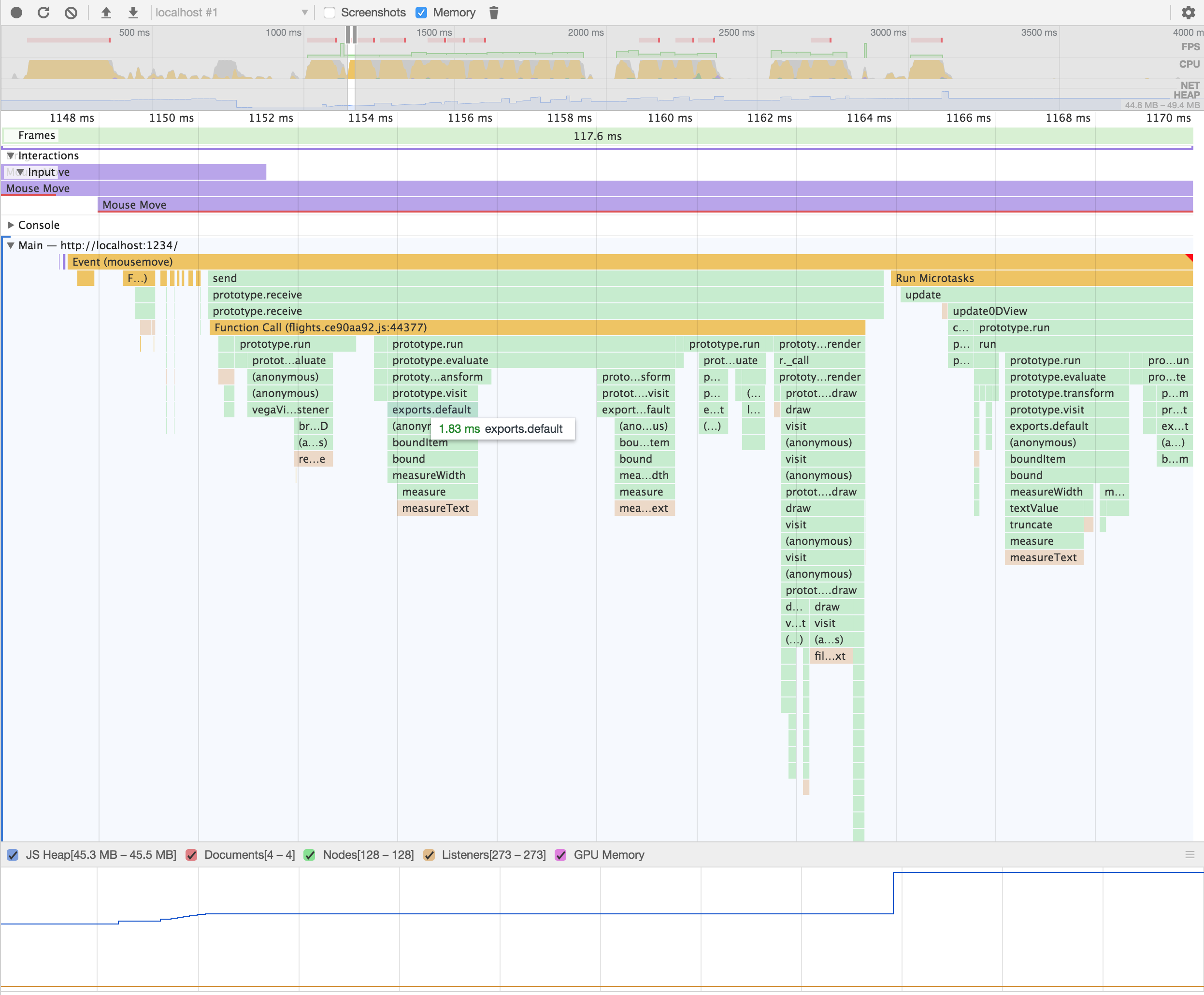Open capture settings gear icon
This screenshot has width=1204, height=995.
click(x=1188, y=12)
